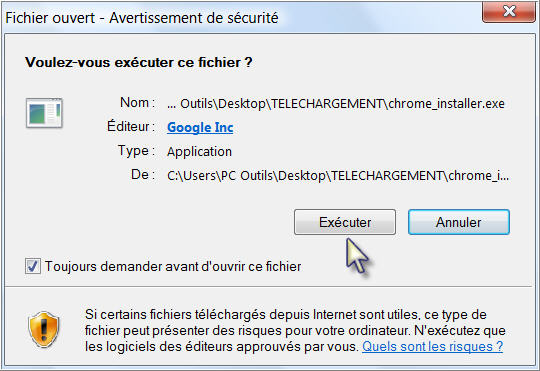Image resolution: width=540 pixels, height=371 pixels.
Task: Click the Éditeur field label
Action: tap(131, 126)
